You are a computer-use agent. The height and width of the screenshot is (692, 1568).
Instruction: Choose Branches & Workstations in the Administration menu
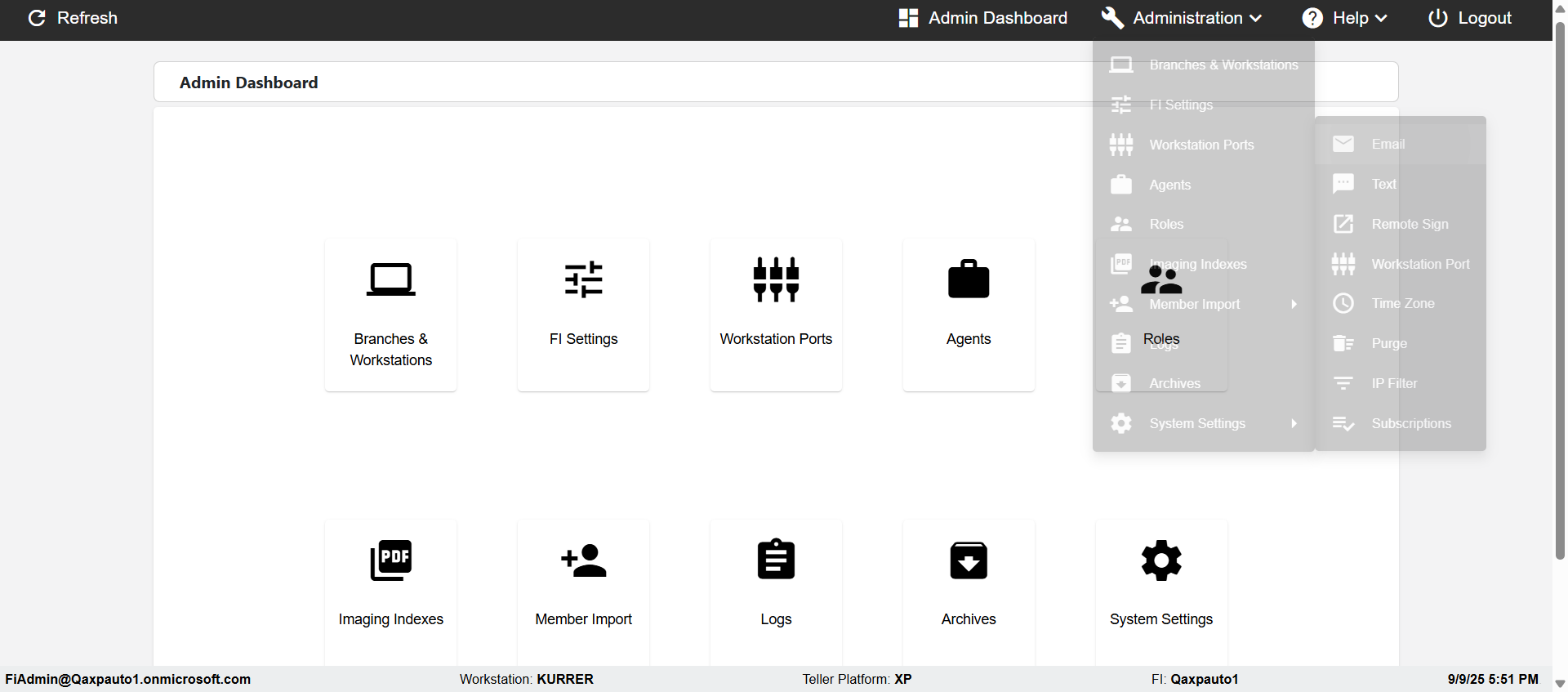[1204, 65]
